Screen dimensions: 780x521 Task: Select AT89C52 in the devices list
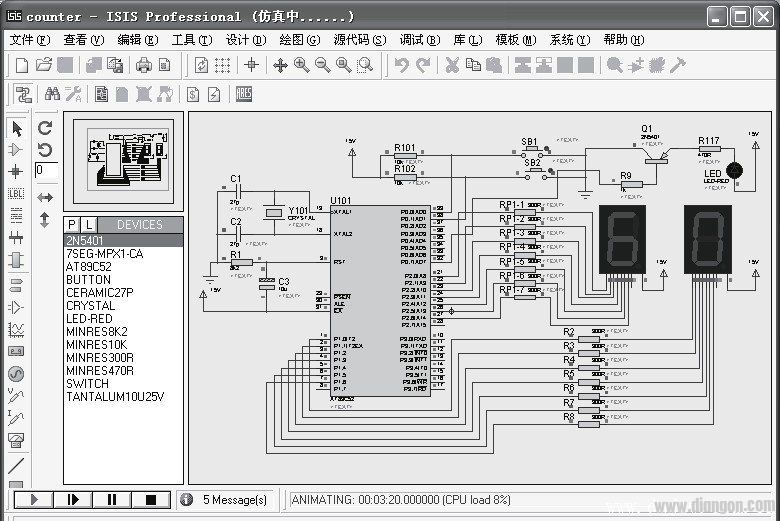click(123, 267)
